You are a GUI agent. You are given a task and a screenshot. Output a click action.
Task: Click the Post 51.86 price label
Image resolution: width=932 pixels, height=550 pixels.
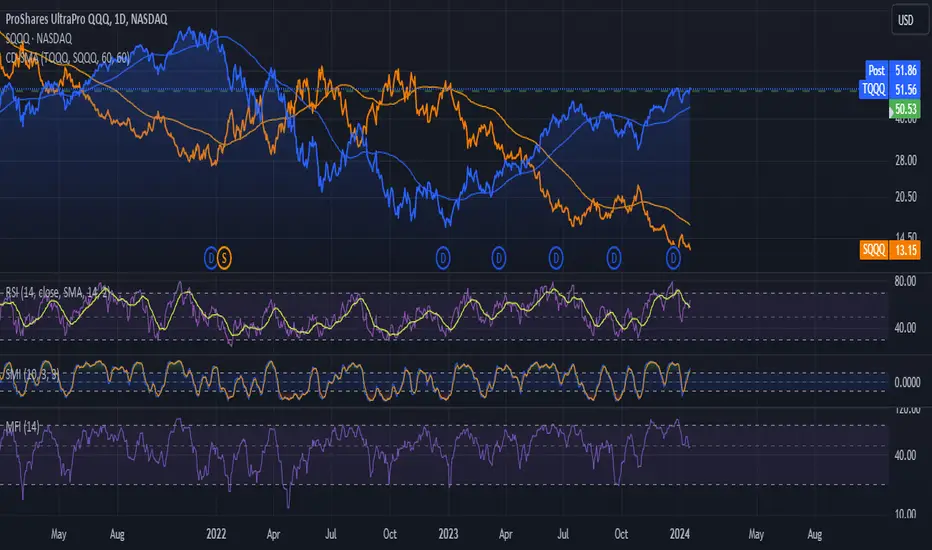pos(892,70)
